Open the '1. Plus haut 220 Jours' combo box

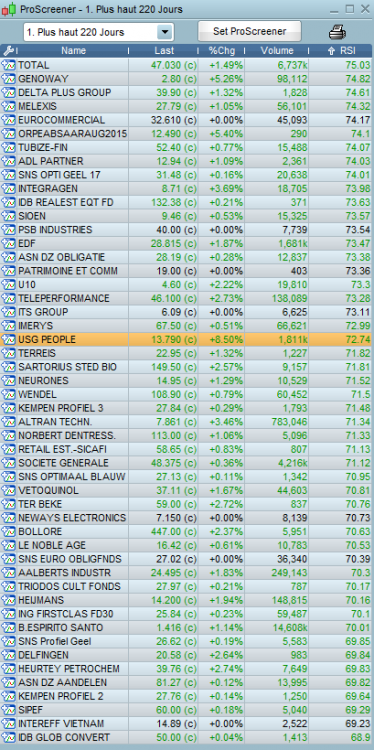[98, 32]
